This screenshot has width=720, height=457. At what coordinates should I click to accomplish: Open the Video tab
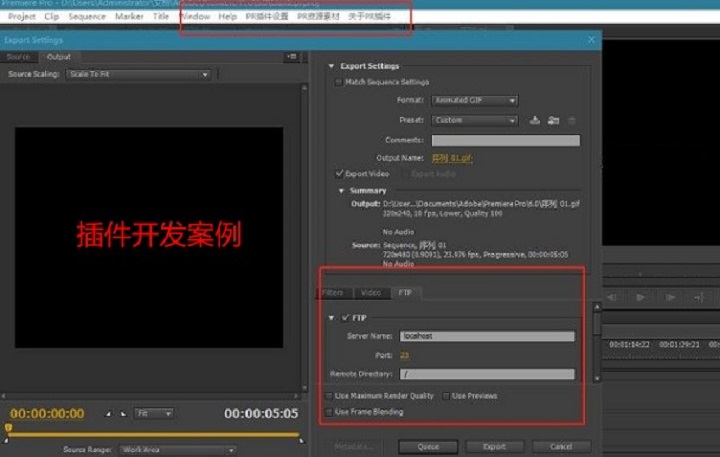tap(371, 293)
